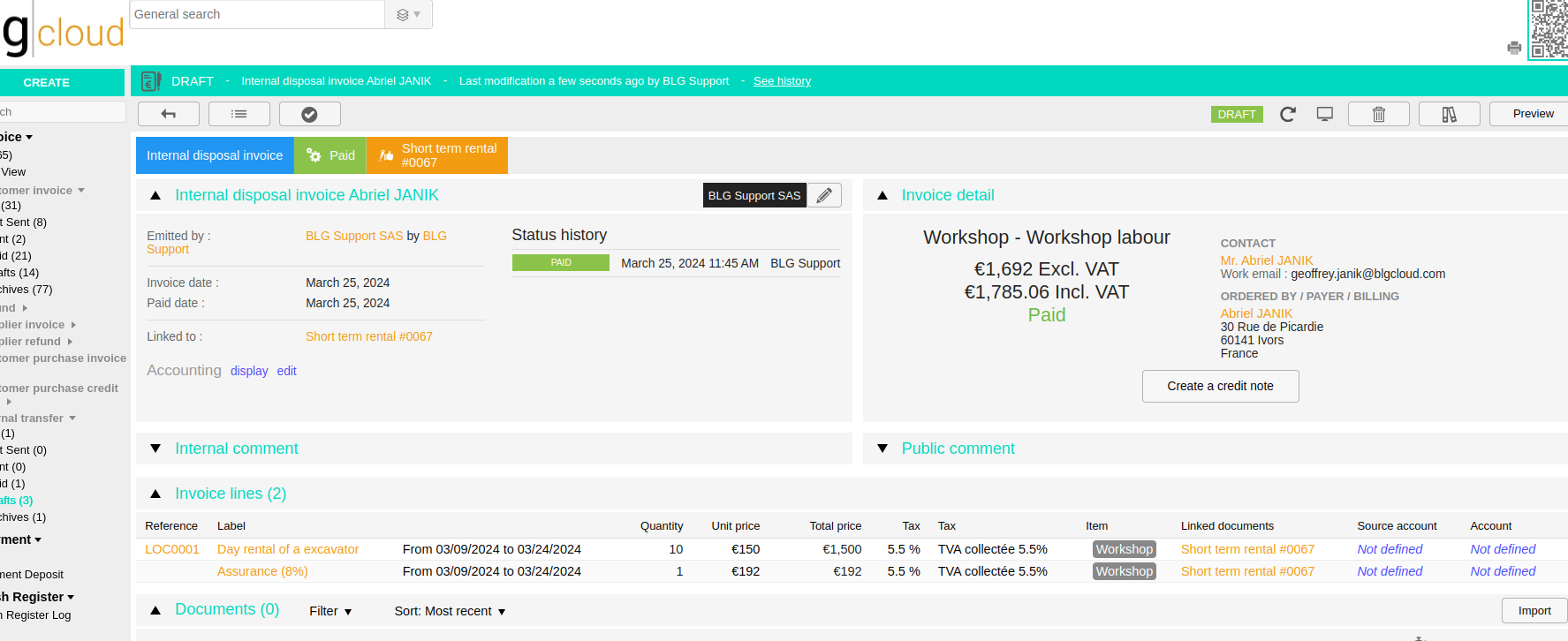The height and width of the screenshot is (641, 1568).
Task: Click the refresh icon
Action: point(1288,114)
